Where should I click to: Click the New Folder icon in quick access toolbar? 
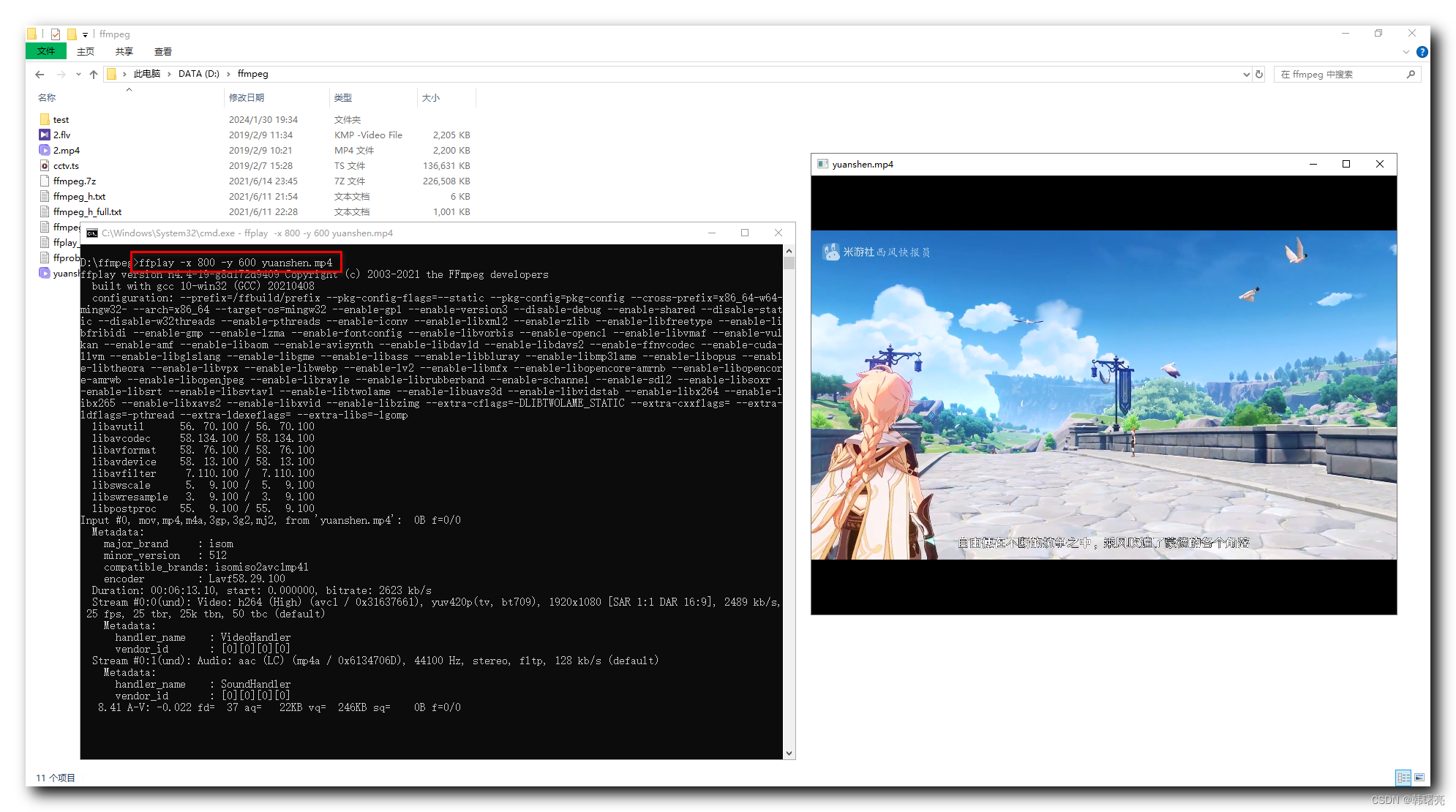coord(71,34)
